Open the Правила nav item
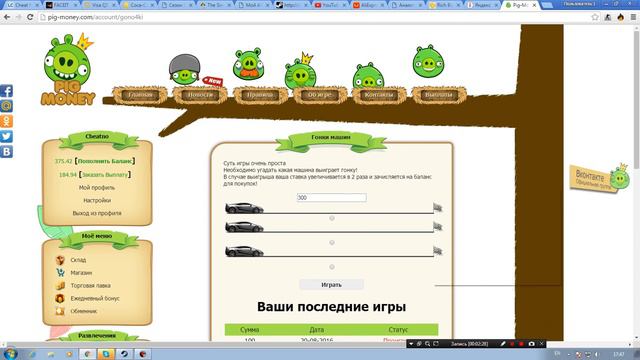Image resolution: width=640 pixels, height=360 pixels. click(x=260, y=95)
